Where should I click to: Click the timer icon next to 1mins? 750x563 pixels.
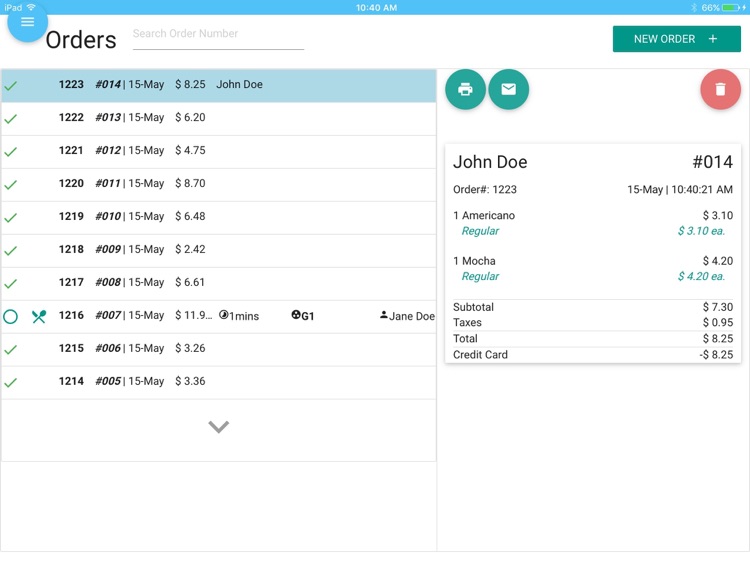coord(223,315)
